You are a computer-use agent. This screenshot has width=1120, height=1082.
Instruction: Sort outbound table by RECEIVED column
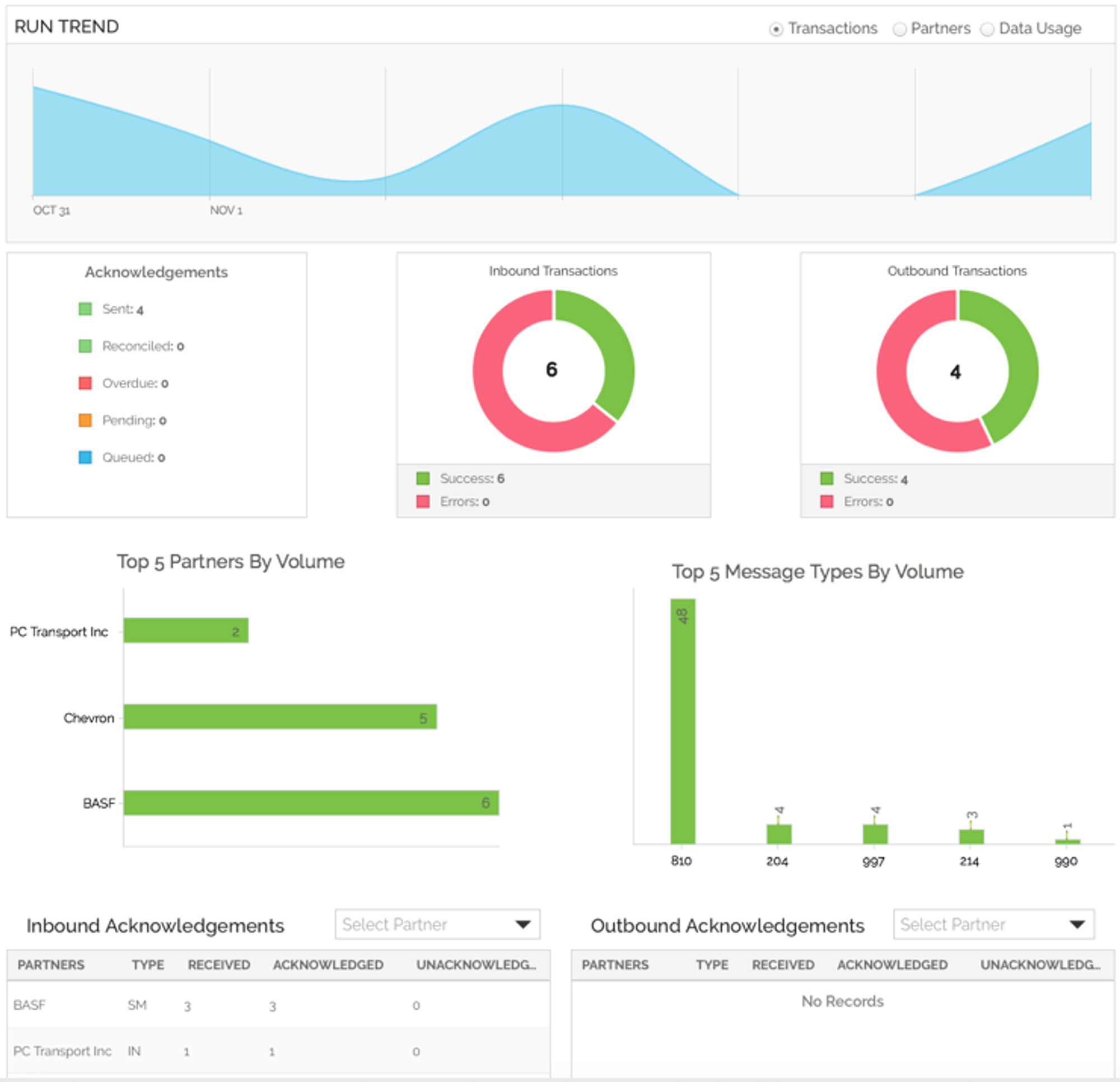pos(783,965)
